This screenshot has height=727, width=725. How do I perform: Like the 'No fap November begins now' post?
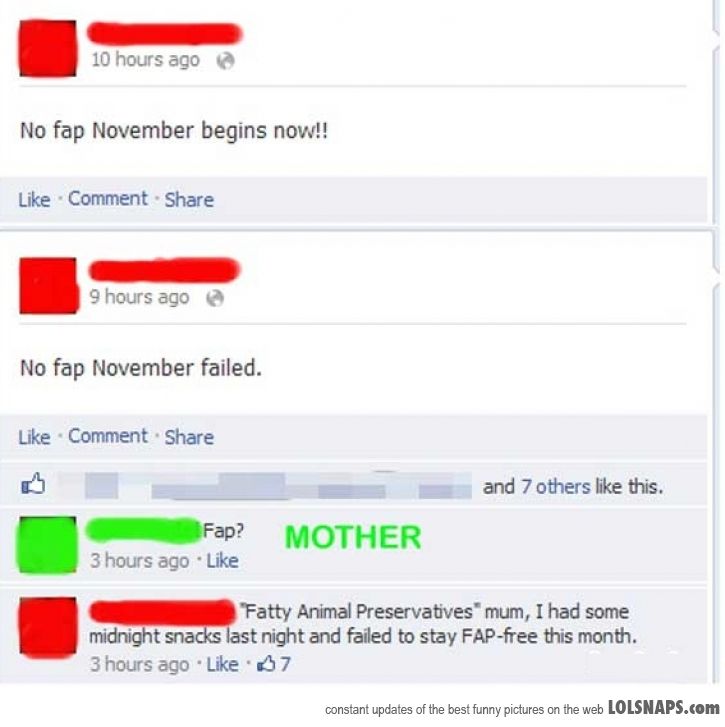pos(34,200)
